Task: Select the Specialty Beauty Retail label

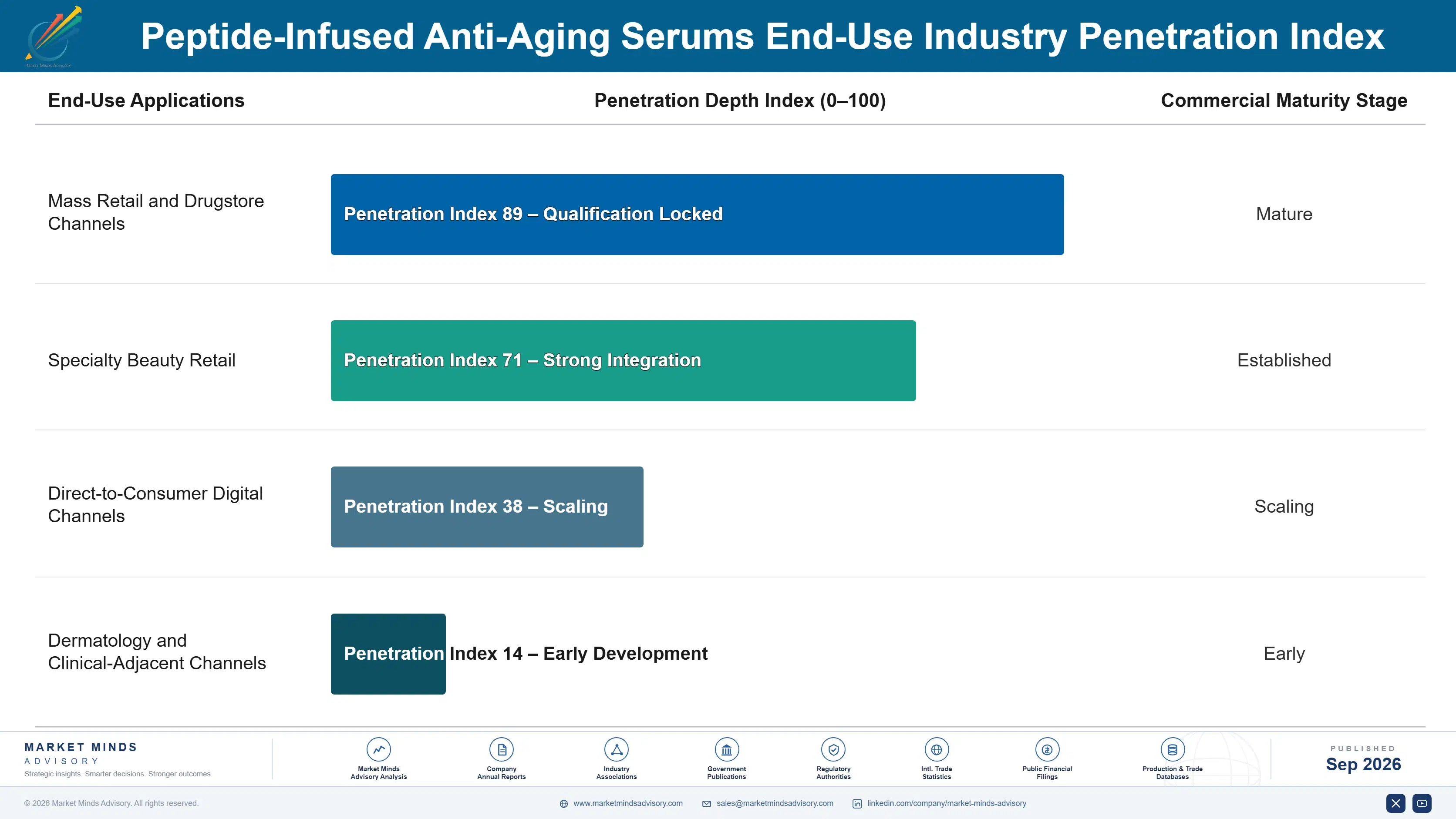Action: [142, 360]
